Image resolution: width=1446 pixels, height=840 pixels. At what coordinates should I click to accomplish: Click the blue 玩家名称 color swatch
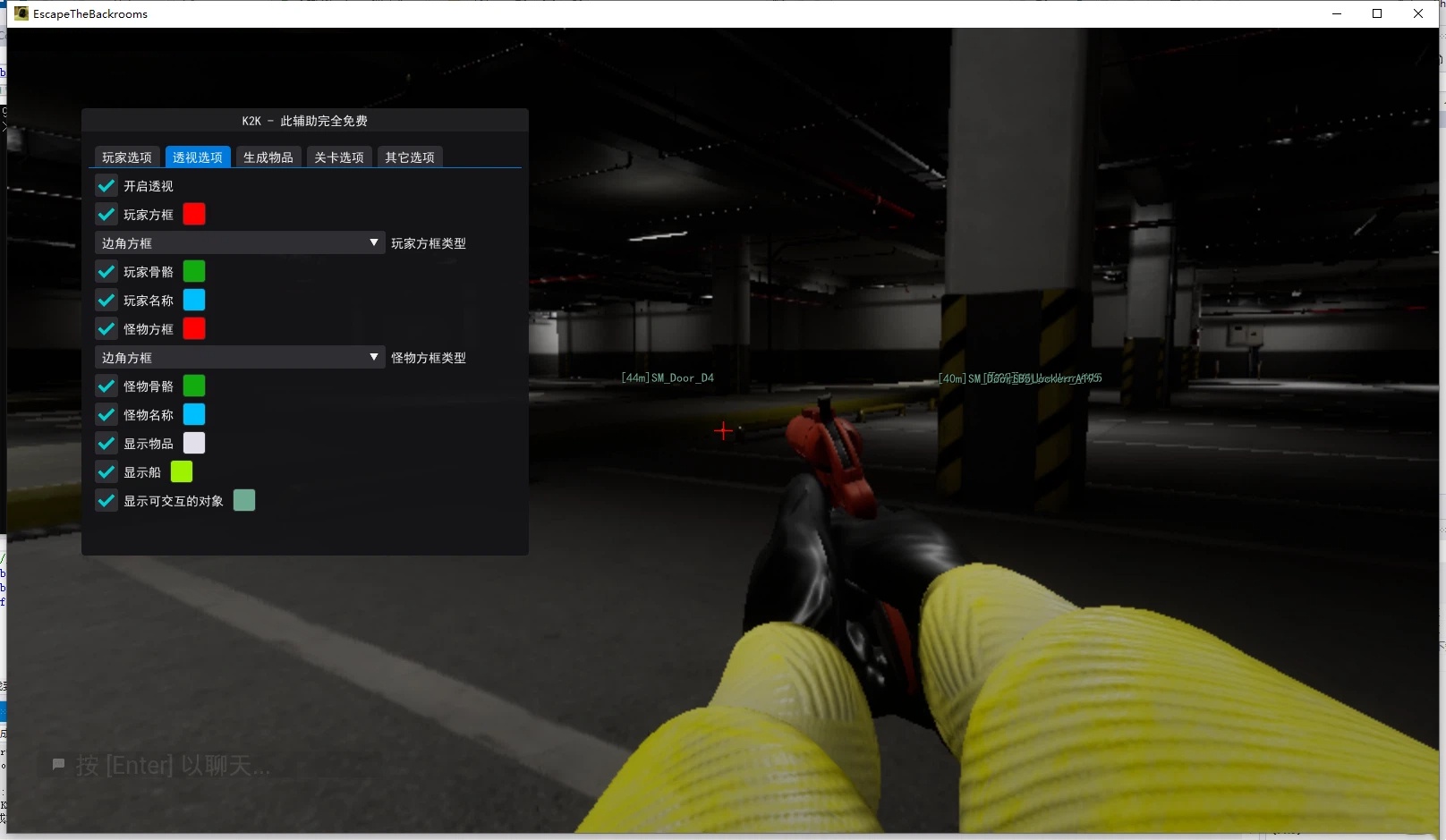pos(194,301)
